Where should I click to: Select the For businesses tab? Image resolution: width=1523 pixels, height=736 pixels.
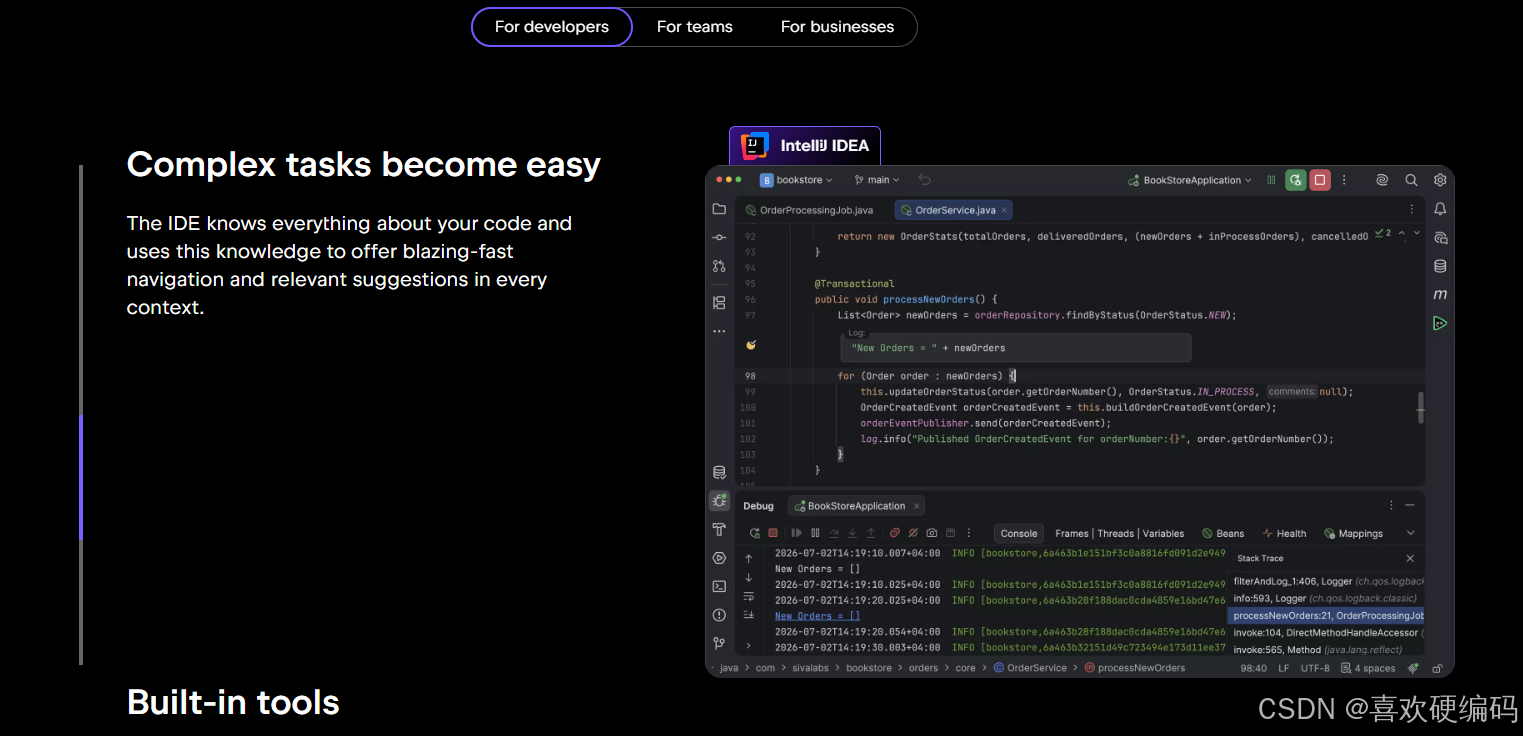click(838, 27)
